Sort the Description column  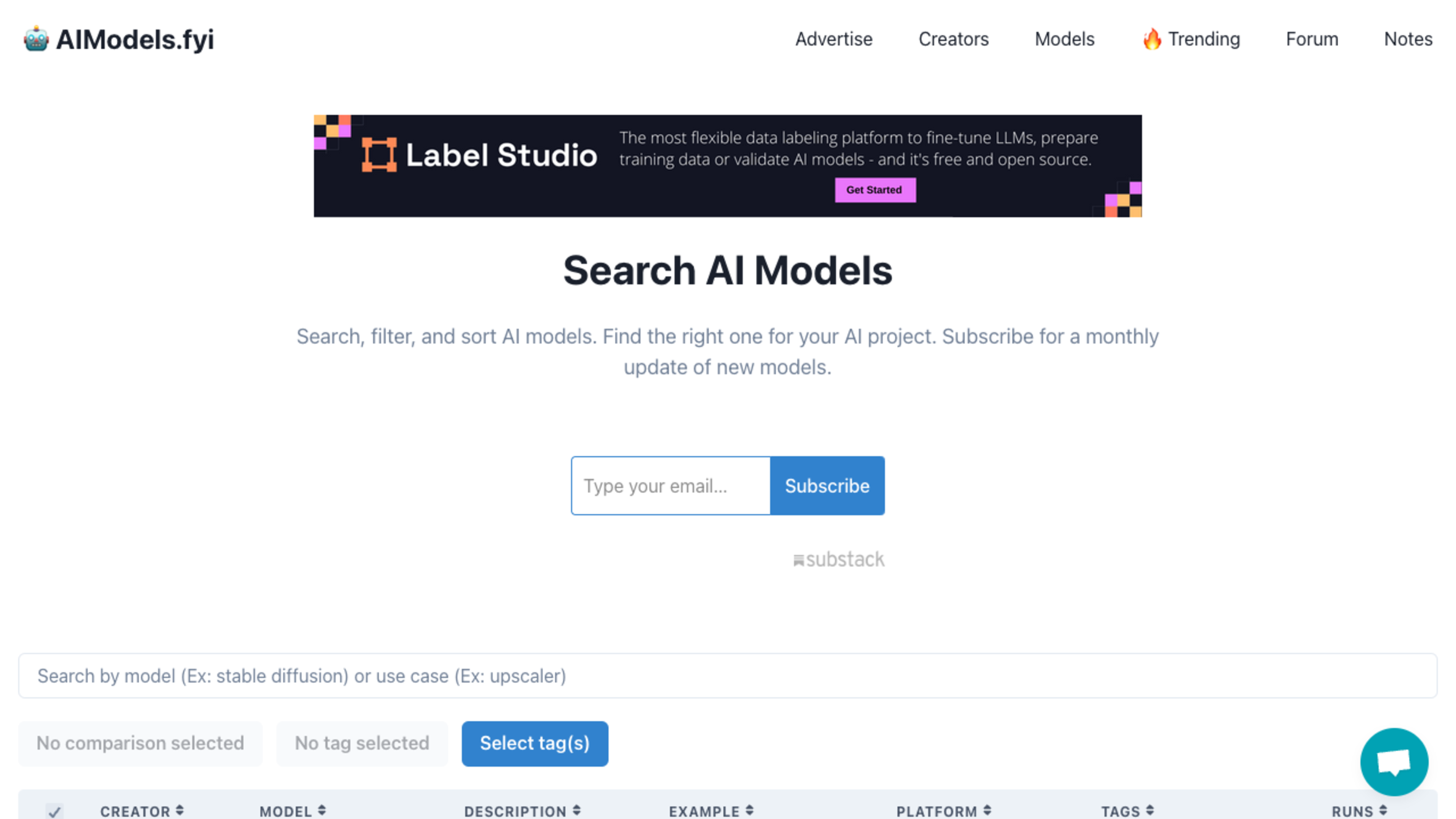point(576,810)
